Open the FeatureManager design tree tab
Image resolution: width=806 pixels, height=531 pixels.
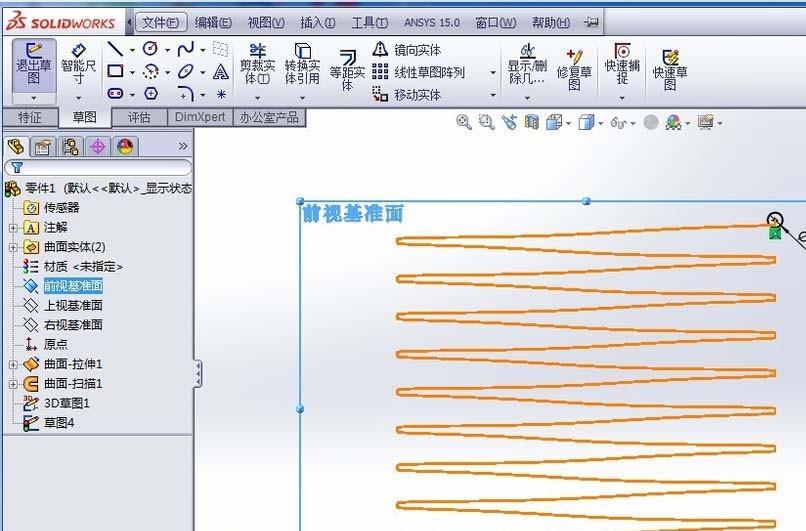[x=16, y=147]
